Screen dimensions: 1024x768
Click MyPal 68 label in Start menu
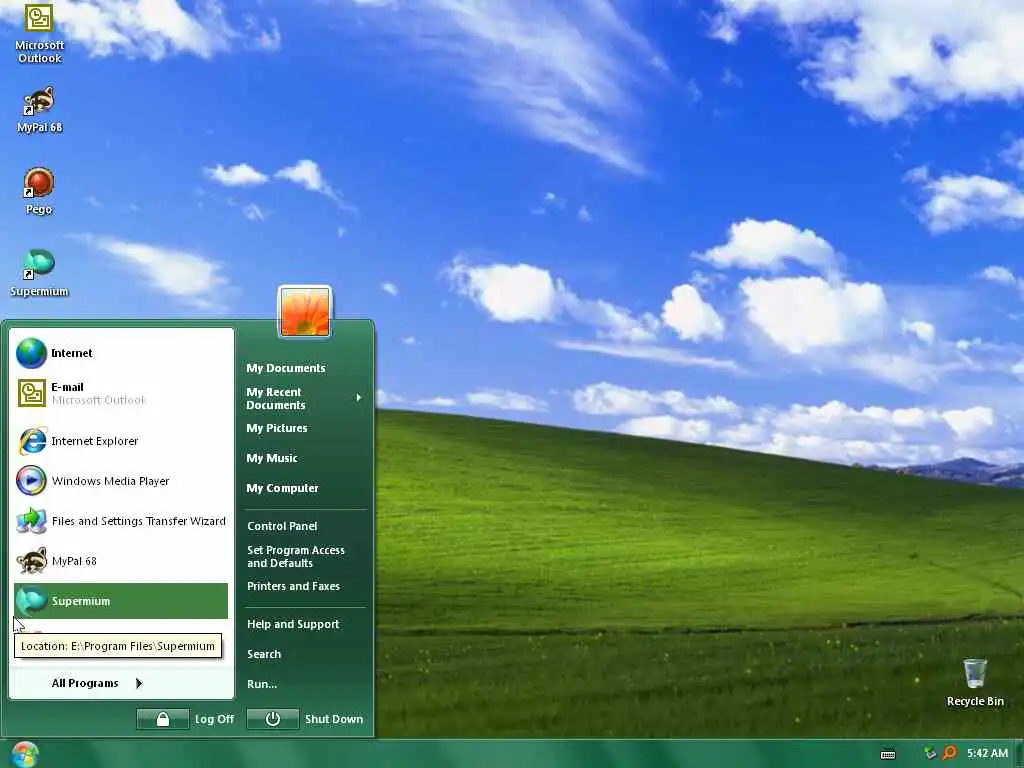point(74,560)
